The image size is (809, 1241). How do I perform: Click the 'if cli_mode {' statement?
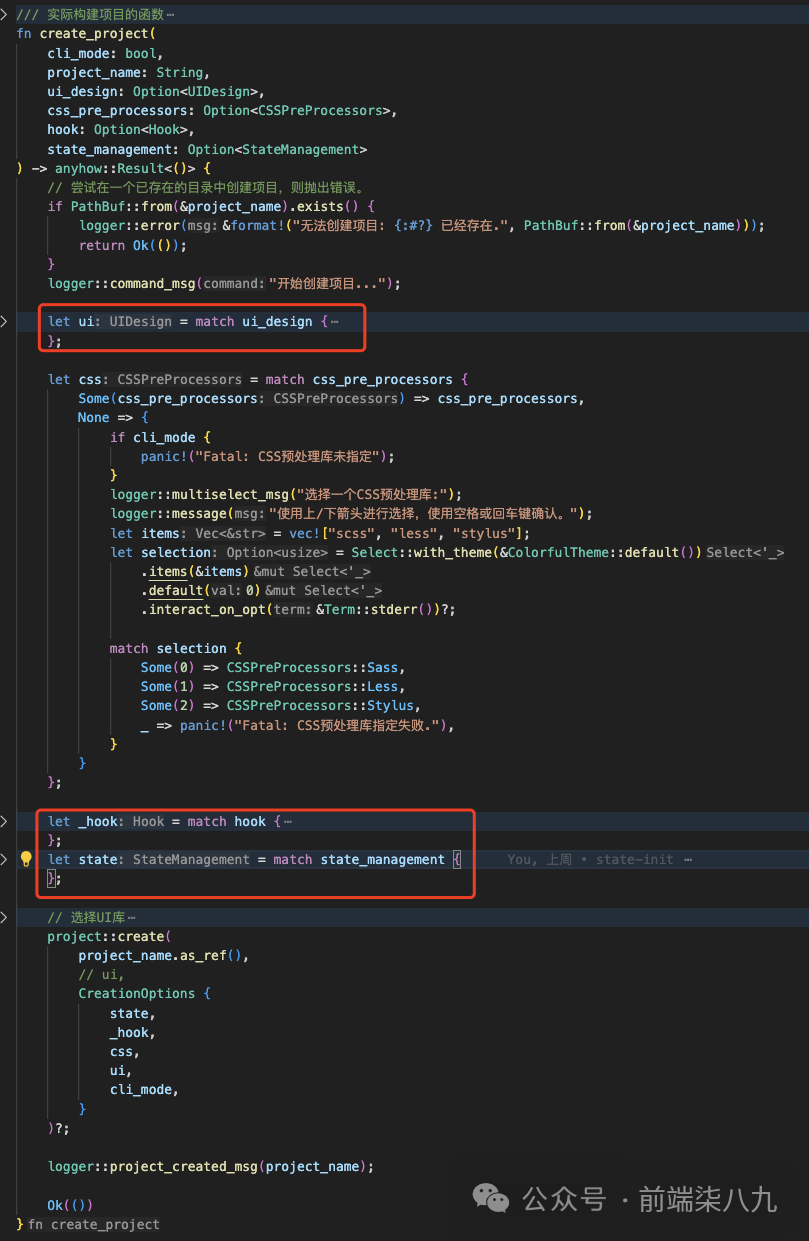pyautogui.click(x=160, y=437)
